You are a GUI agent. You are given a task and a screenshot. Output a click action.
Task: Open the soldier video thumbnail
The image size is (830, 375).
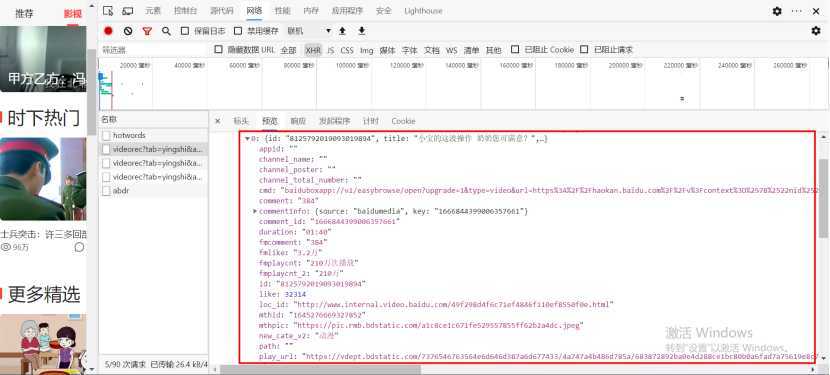[43, 179]
